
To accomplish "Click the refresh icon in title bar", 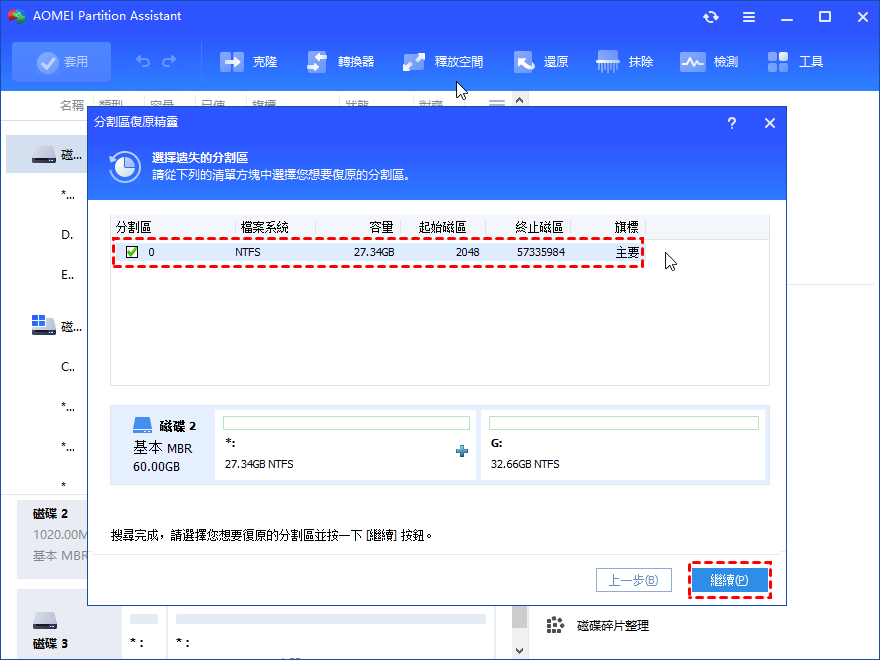I will click(x=711, y=17).
